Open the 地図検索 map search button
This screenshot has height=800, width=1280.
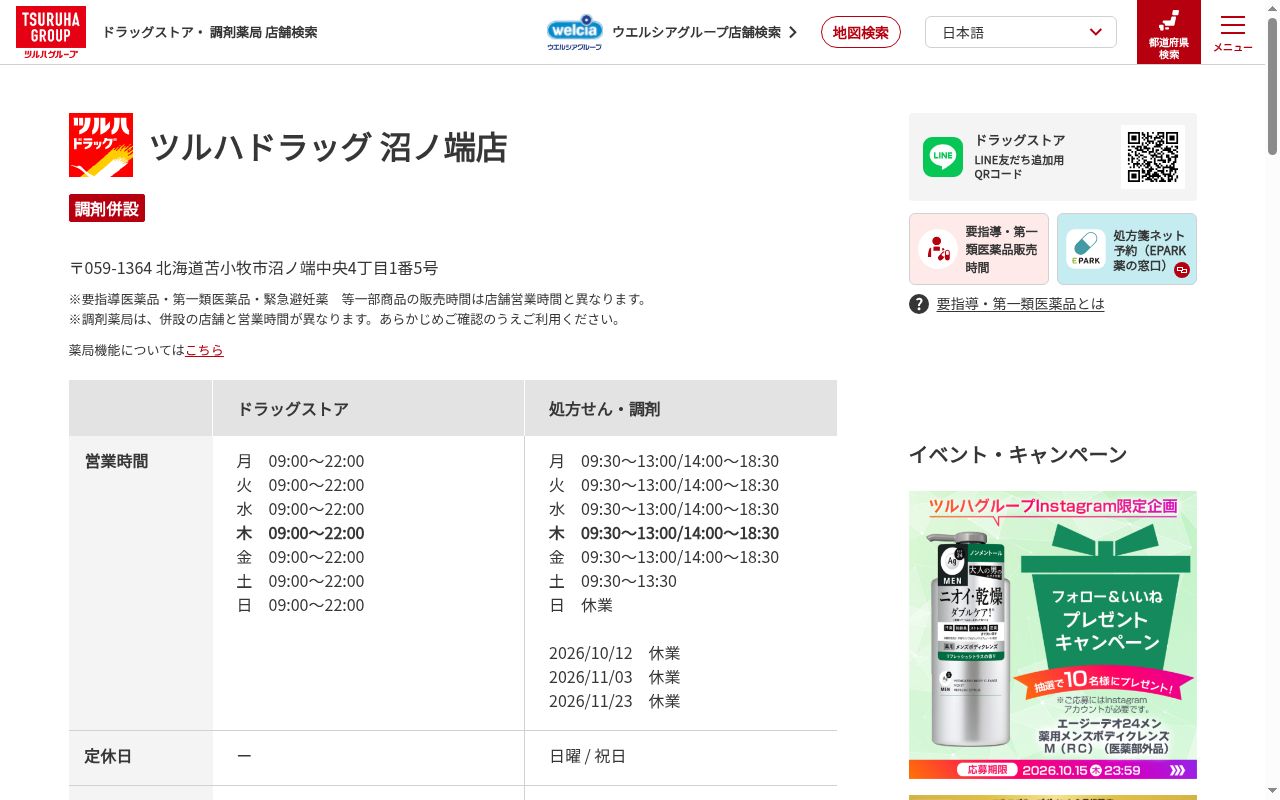click(x=861, y=32)
